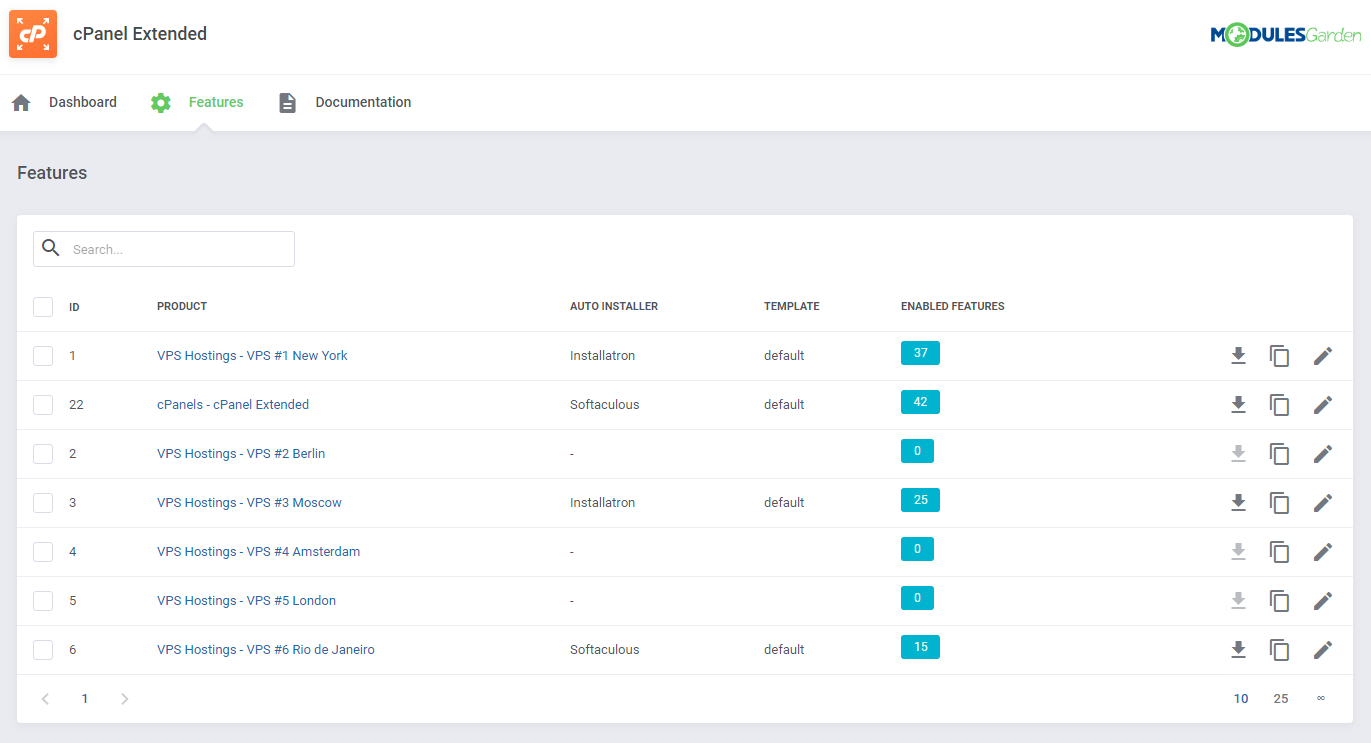The image size is (1371, 743).
Task: Download features for VPS #1 New York
Action: point(1239,355)
